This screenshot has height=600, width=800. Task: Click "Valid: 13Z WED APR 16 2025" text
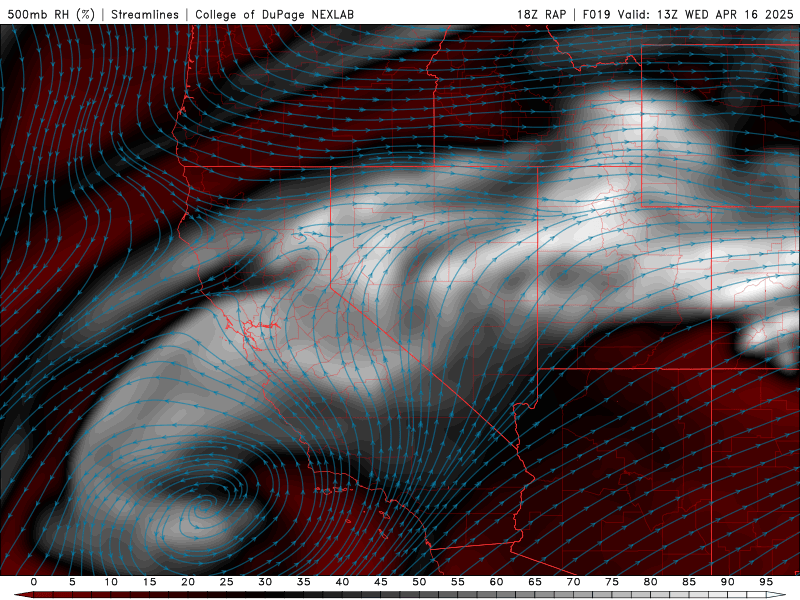click(706, 14)
